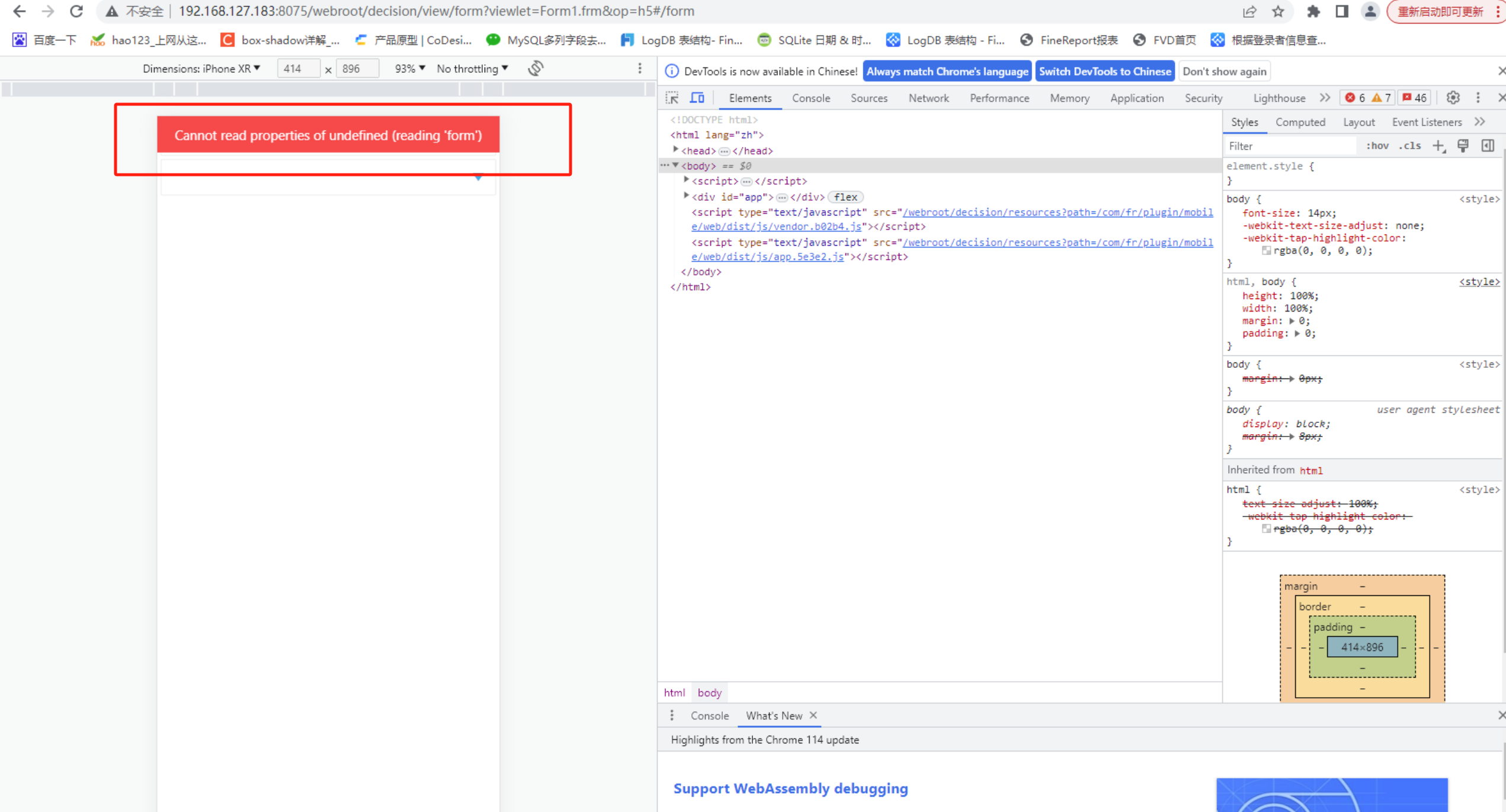The image size is (1506, 812).
Task: Open Dimensions iPhone XR dropdown
Action: point(201,69)
